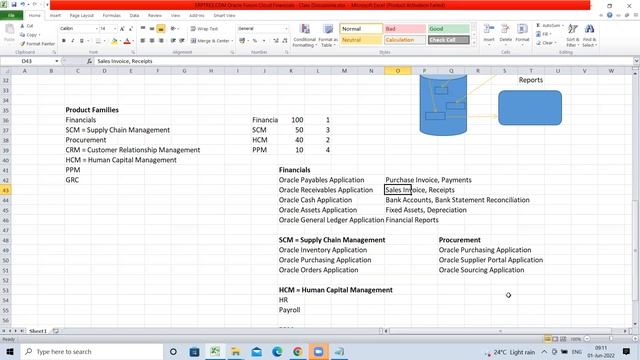
Task: Toggle Center horizontal alignment
Action: tap(152, 41)
